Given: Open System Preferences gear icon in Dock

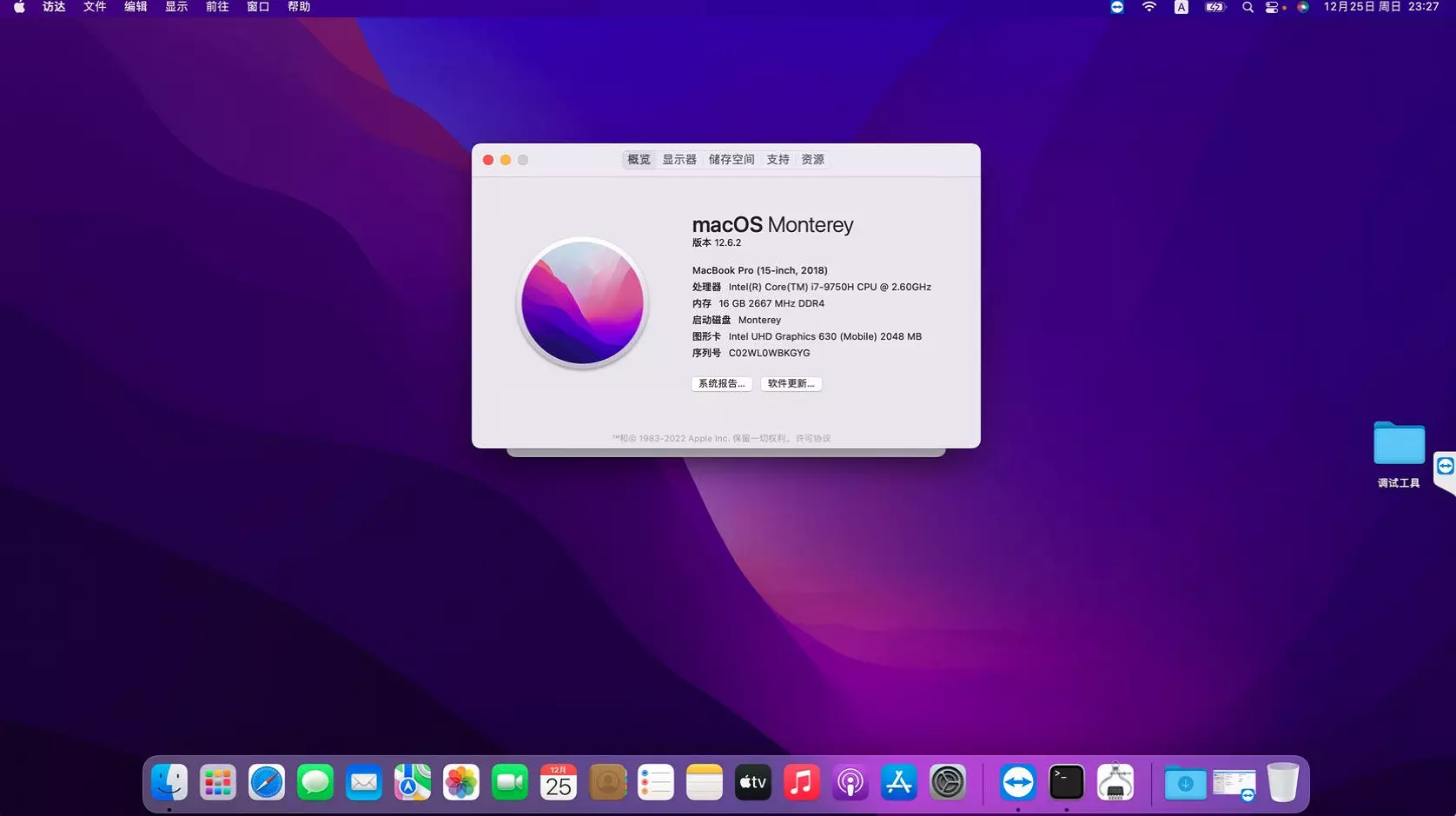Looking at the screenshot, I should (948, 783).
